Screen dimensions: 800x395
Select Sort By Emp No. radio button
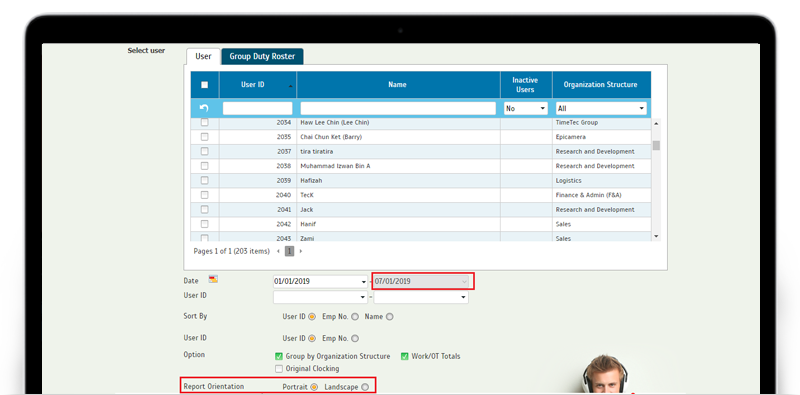(355, 316)
